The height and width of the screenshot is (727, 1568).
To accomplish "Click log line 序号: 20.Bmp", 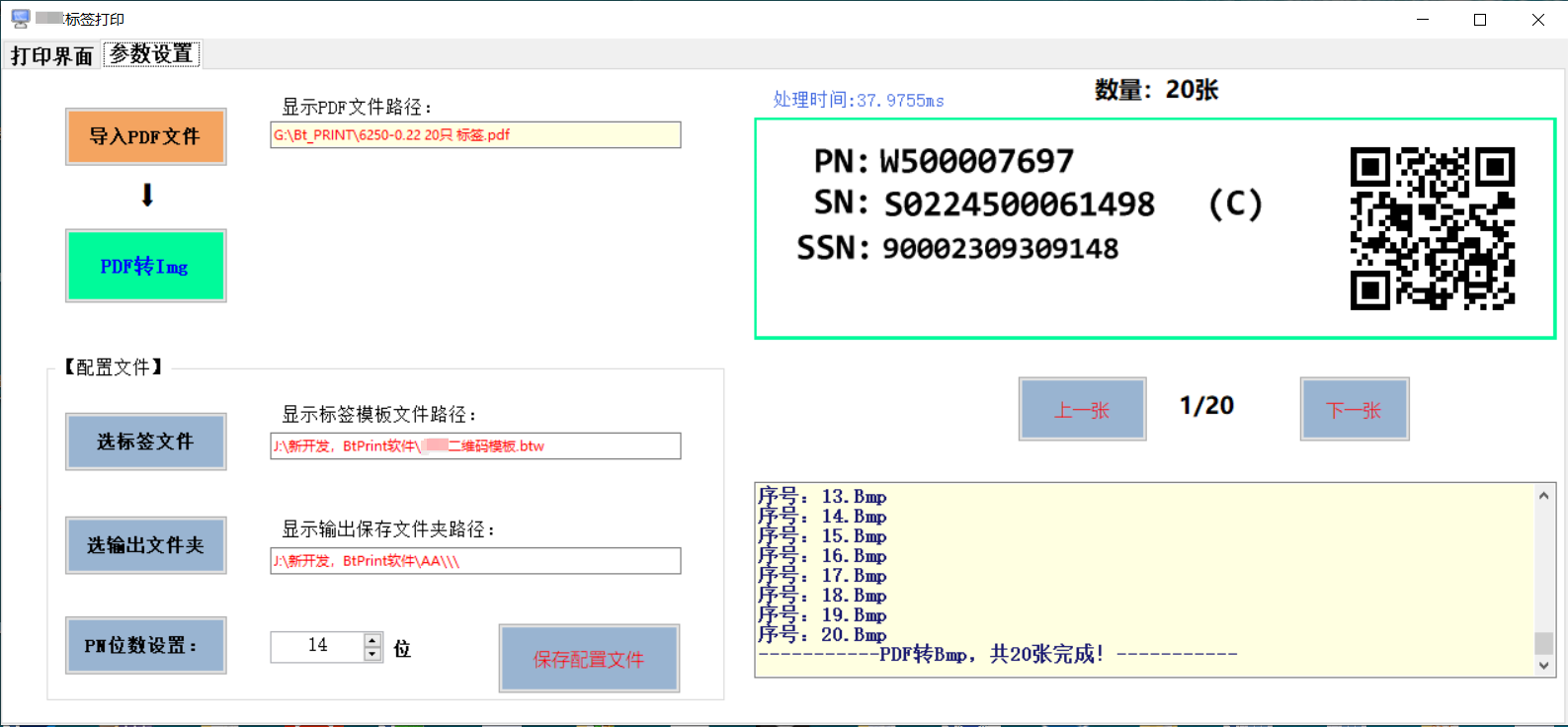I will coord(822,635).
